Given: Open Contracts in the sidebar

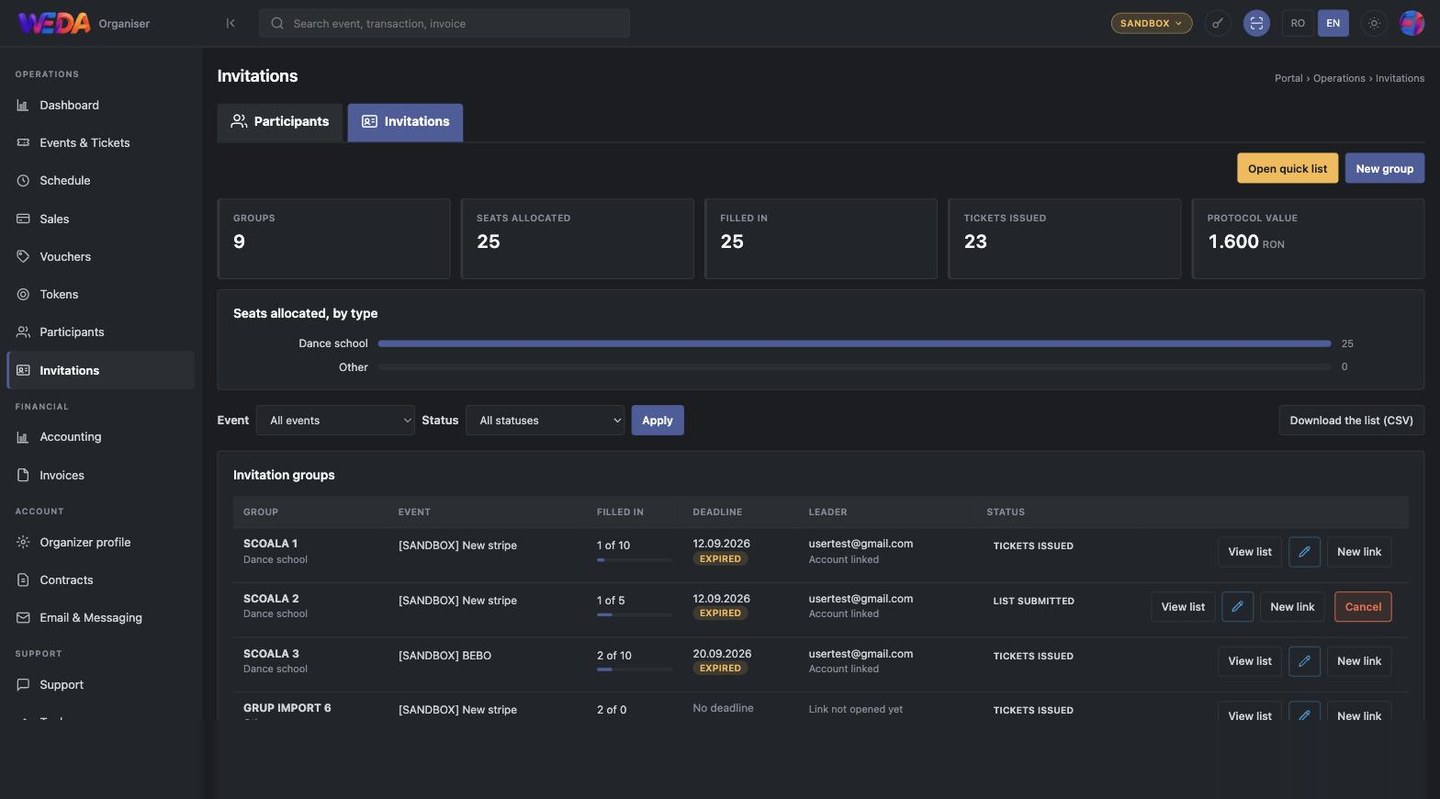Looking at the screenshot, I should (100, 580).
